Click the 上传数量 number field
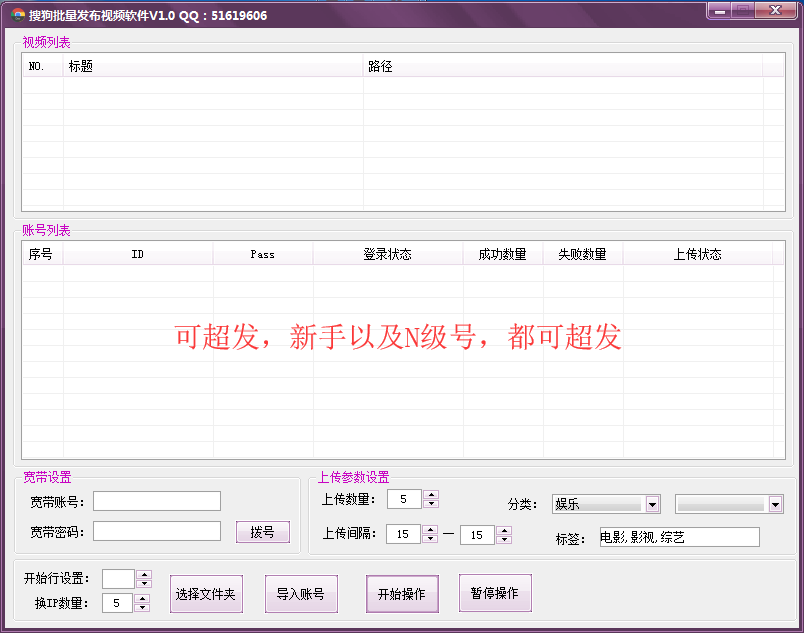The width and height of the screenshot is (804, 633). pos(405,499)
